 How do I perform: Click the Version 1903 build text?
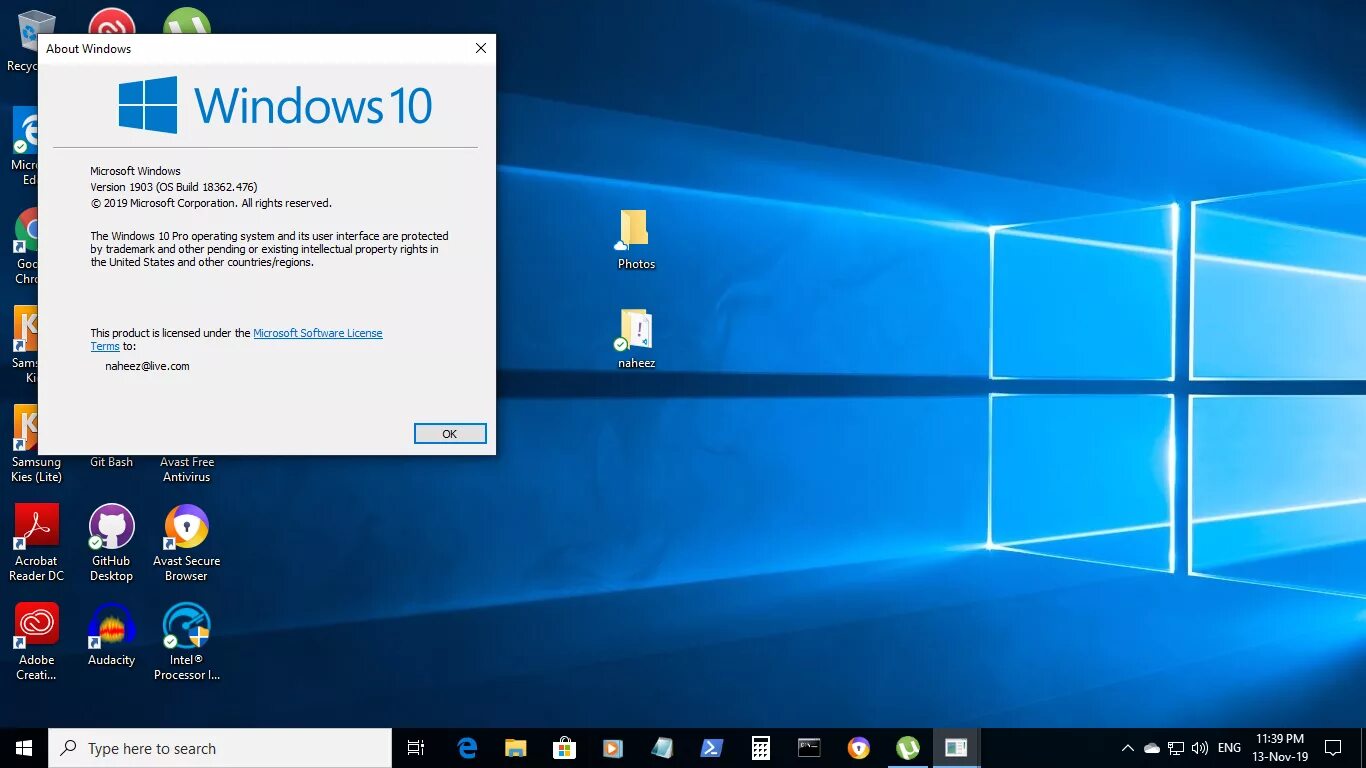(174, 187)
